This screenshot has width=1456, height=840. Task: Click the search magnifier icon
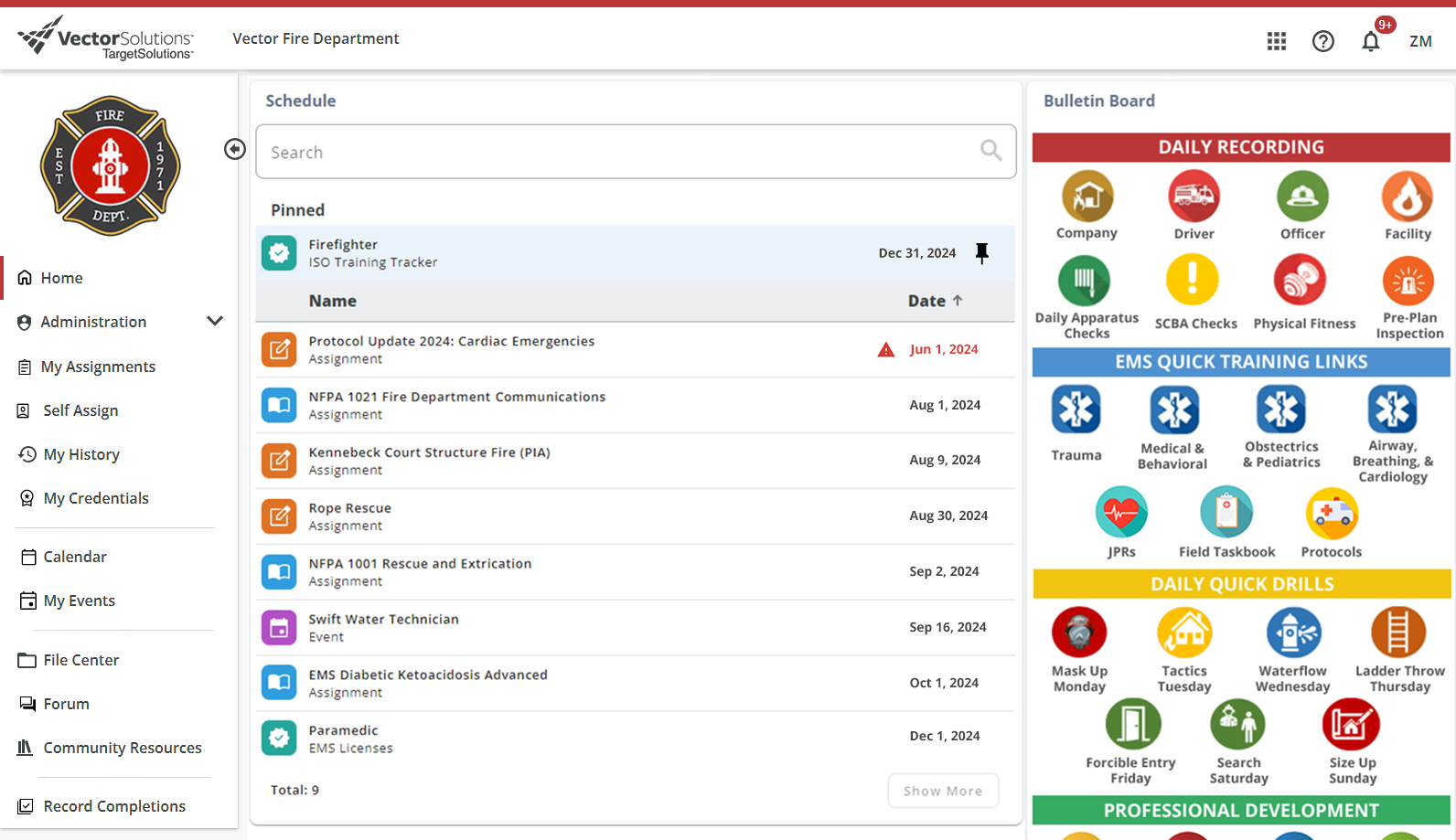tap(990, 150)
